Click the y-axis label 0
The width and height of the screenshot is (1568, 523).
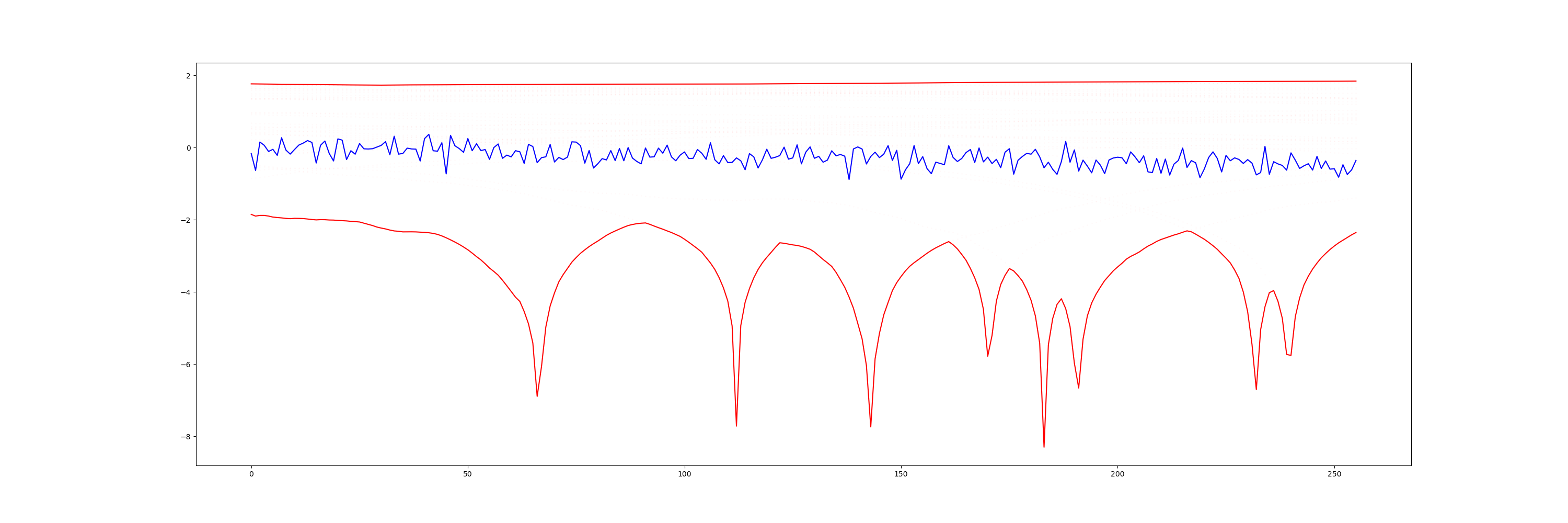[x=188, y=148]
